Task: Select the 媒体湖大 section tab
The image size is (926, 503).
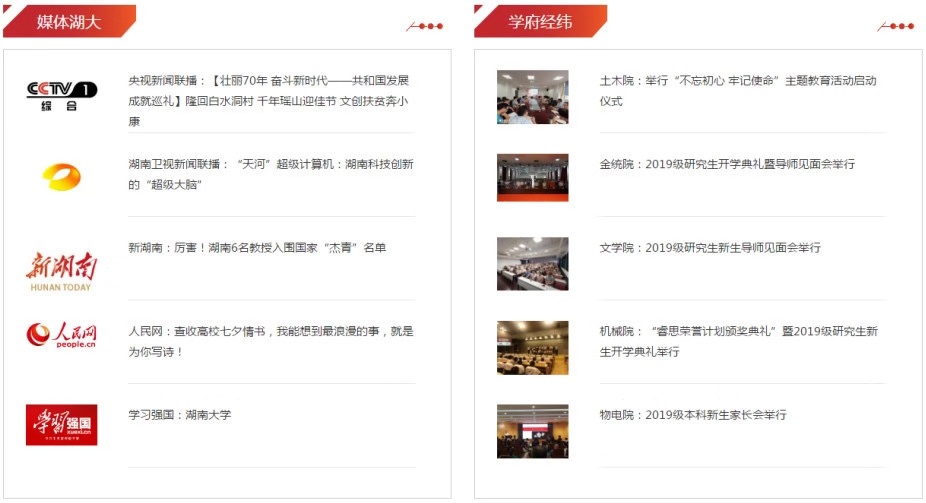Action: click(x=69, y=21)
